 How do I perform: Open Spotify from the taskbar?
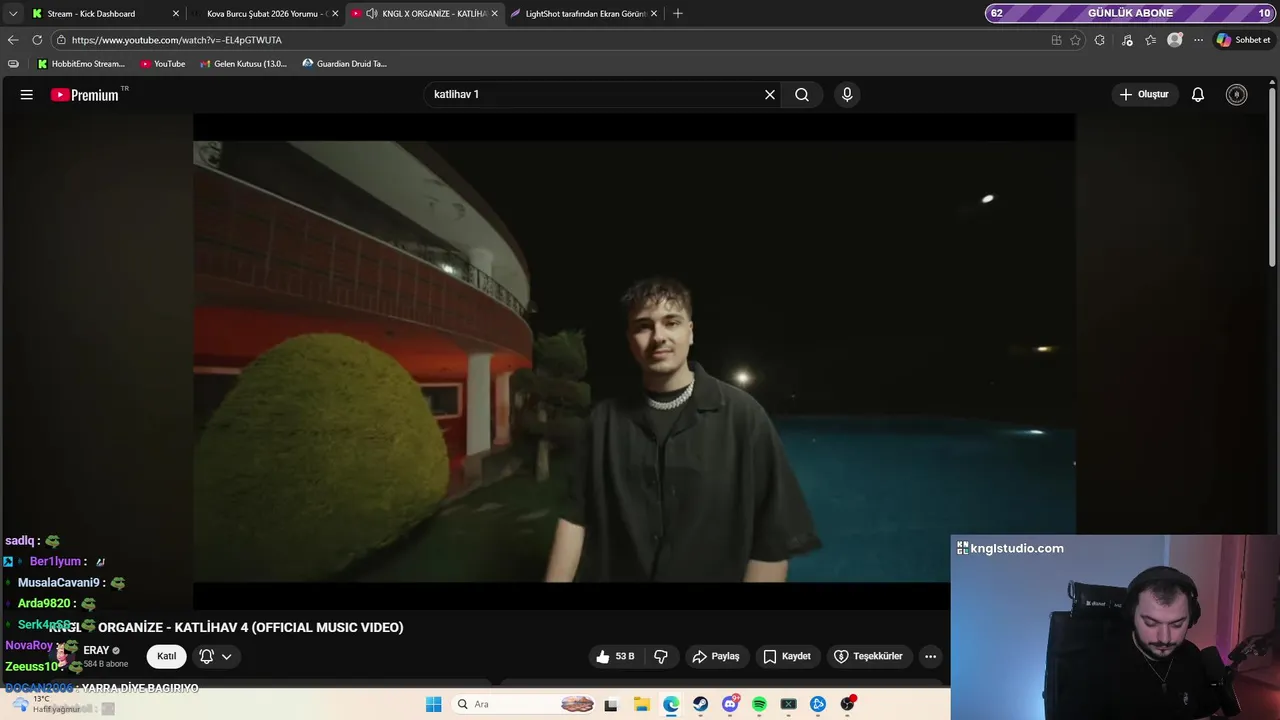point(759,704)
